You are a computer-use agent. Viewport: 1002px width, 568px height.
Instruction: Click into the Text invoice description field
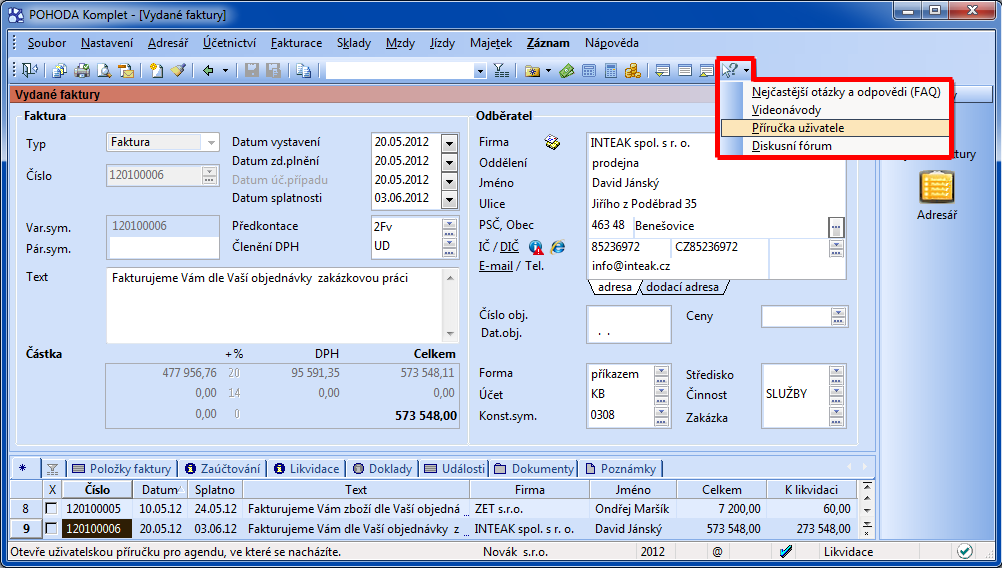282,305
